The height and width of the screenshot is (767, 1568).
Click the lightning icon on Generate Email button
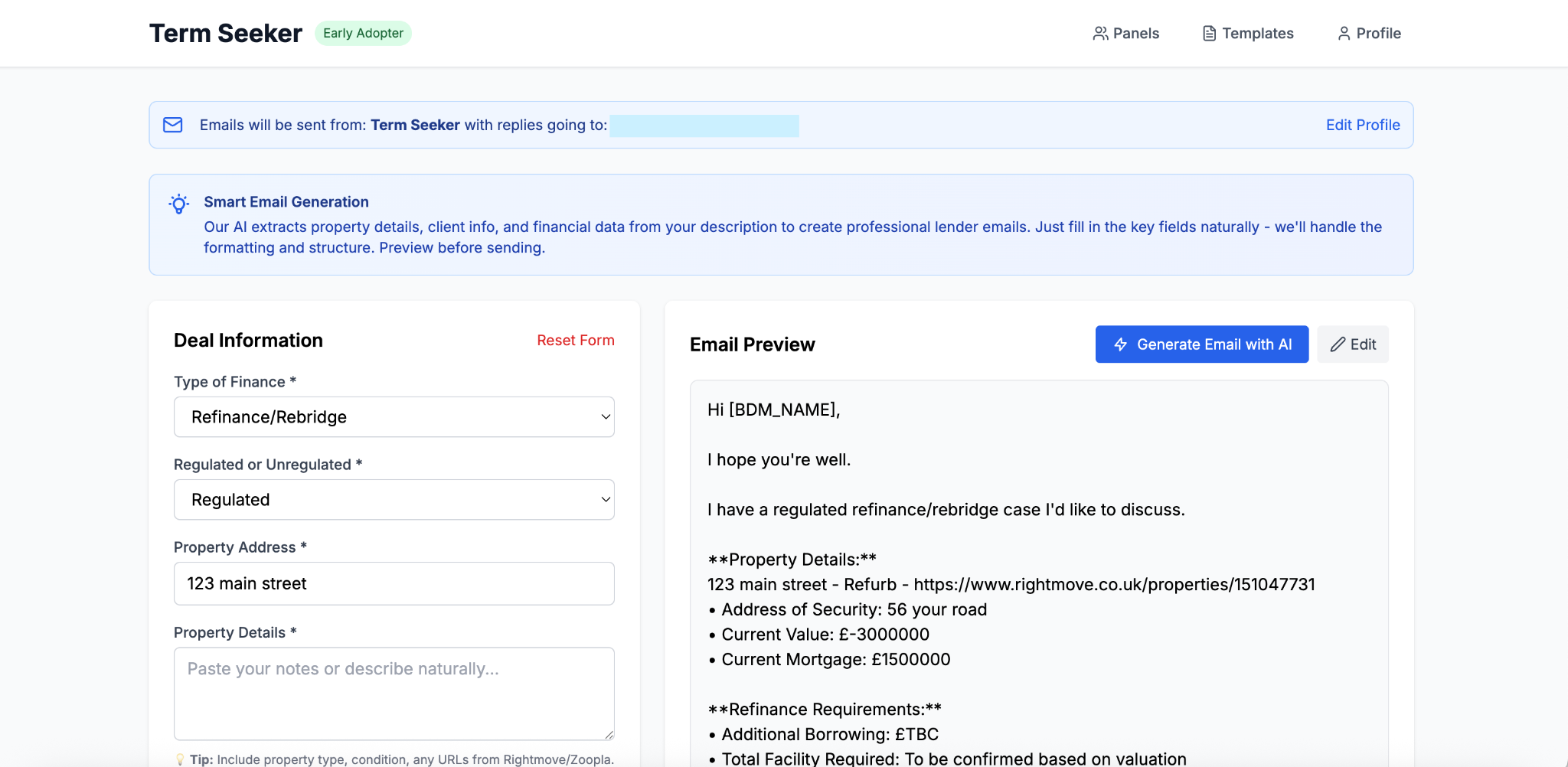[x=1120, y=344]
